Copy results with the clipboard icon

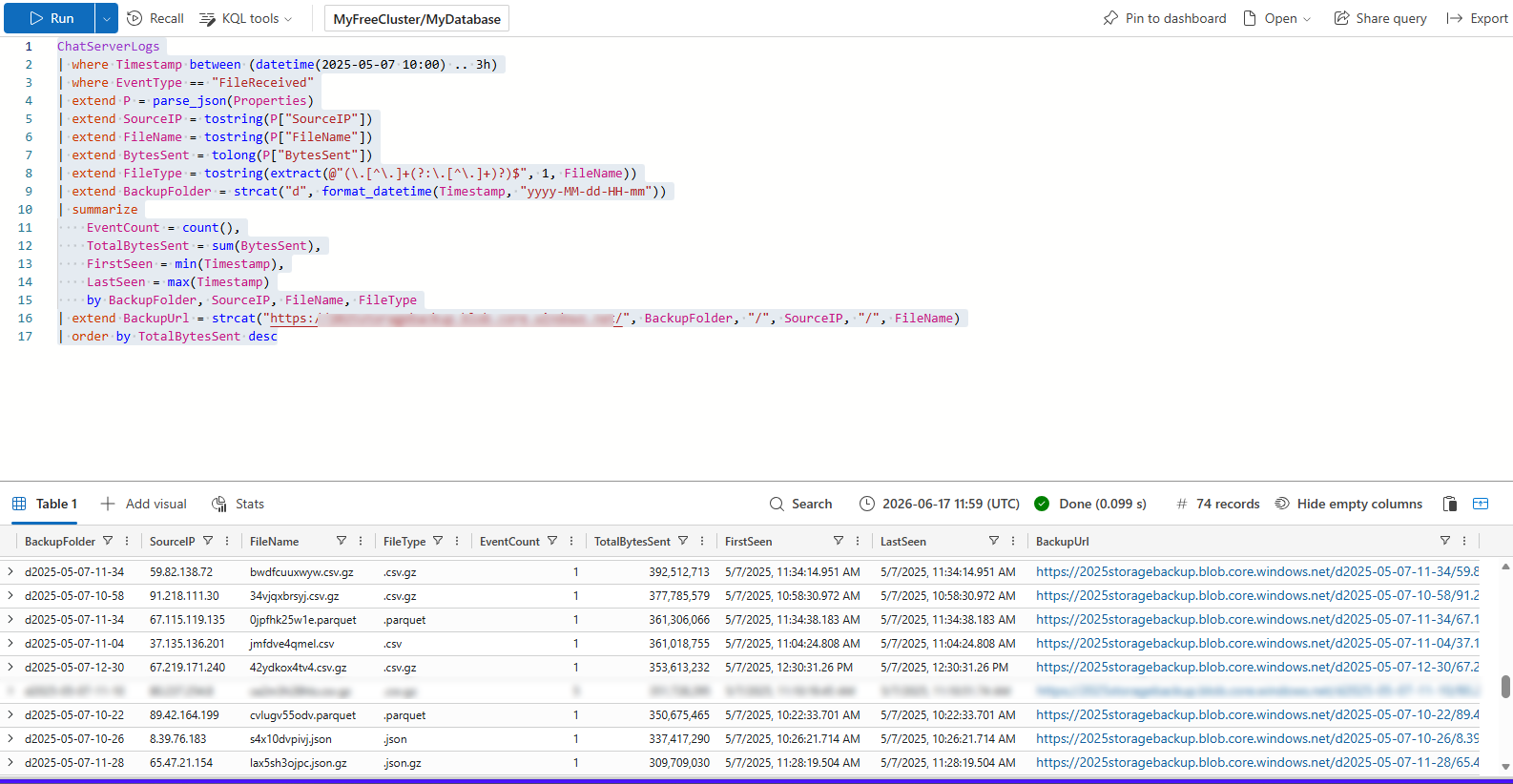click(x=1450, y=504)
